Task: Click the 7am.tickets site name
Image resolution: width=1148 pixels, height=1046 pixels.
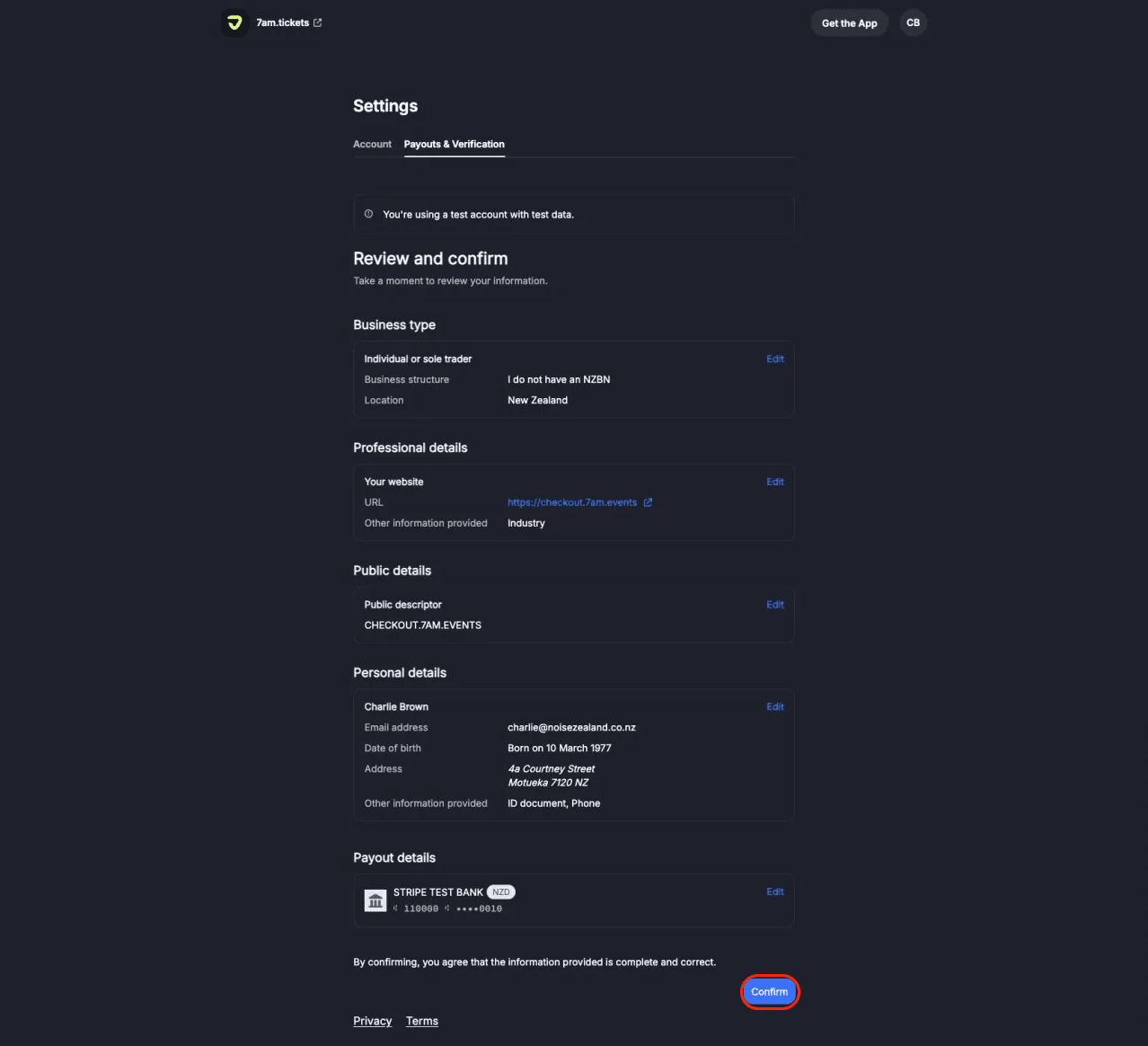Action: (282, 22)
